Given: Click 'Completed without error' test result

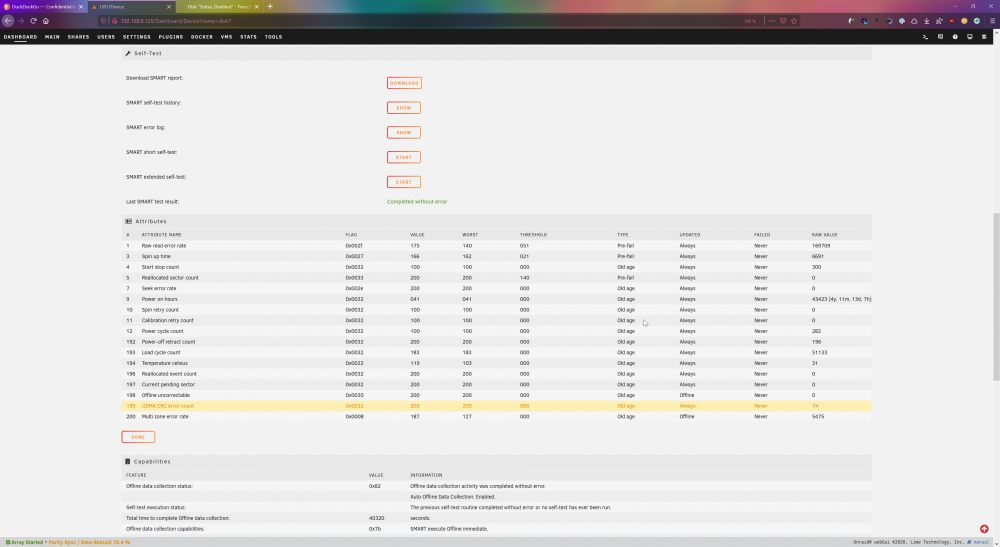Looking at the screenshot, I should coord(417,201).
